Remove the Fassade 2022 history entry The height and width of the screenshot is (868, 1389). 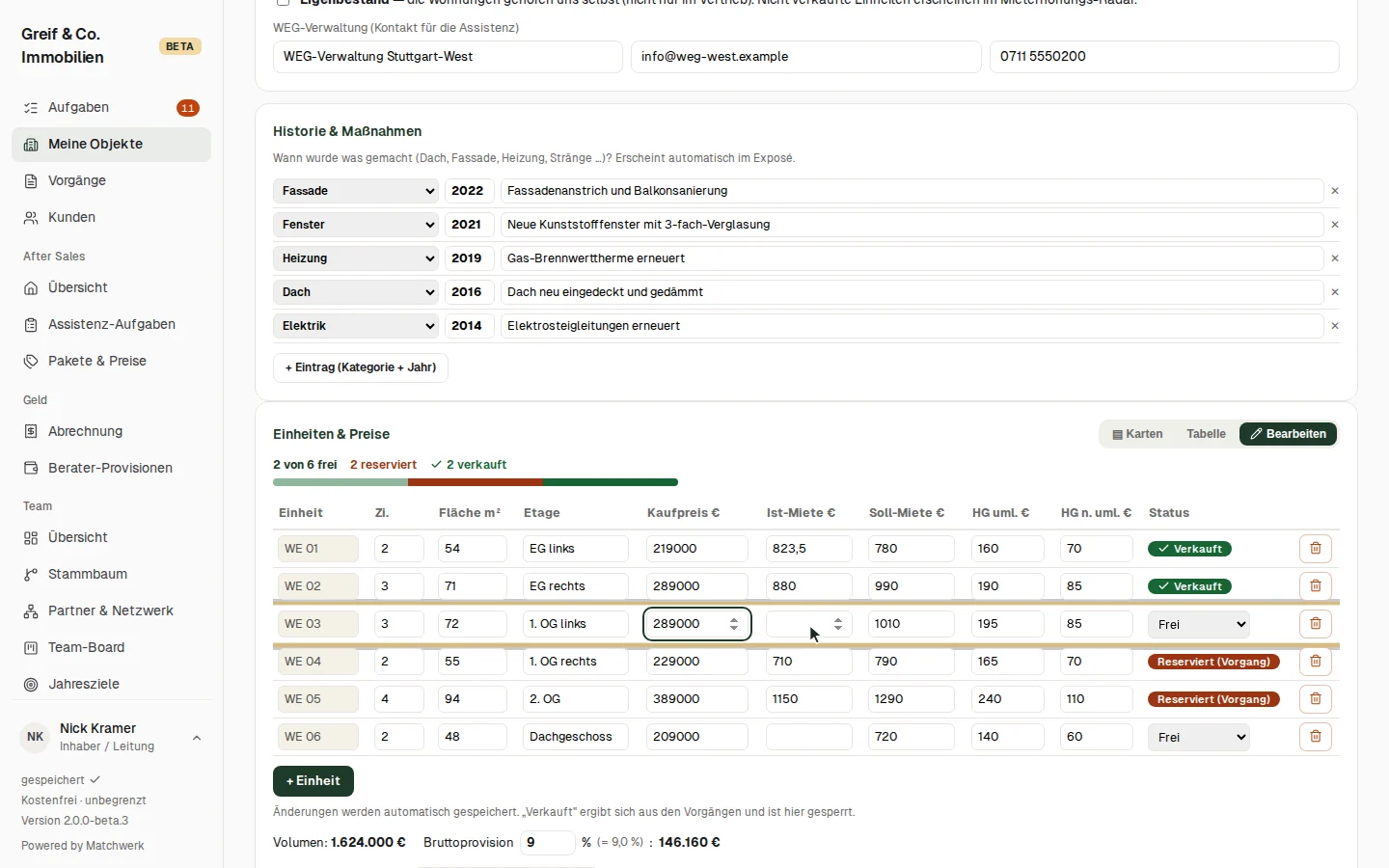(x=1335, y=191)
